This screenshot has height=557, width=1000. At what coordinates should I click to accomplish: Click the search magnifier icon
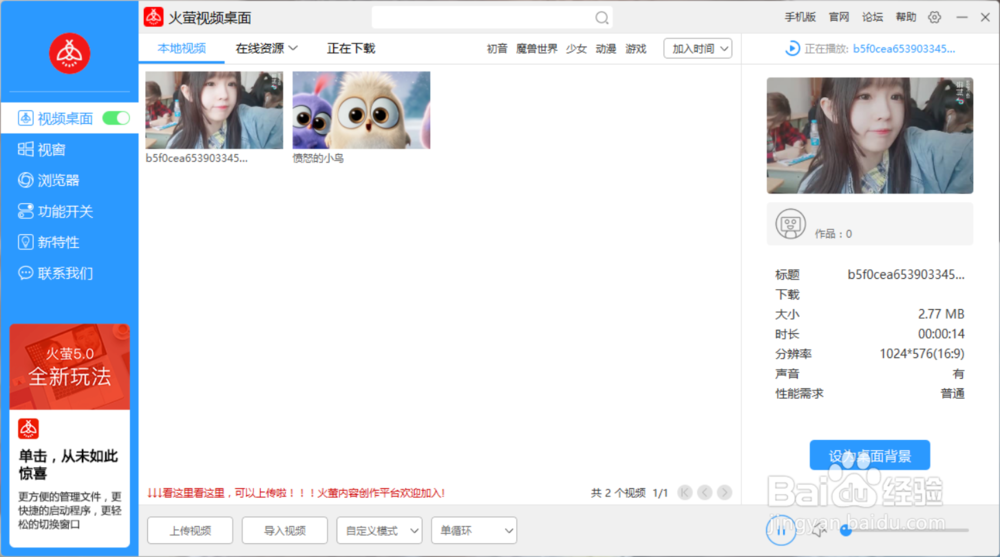pyautogui.click(x=601, y=18)
